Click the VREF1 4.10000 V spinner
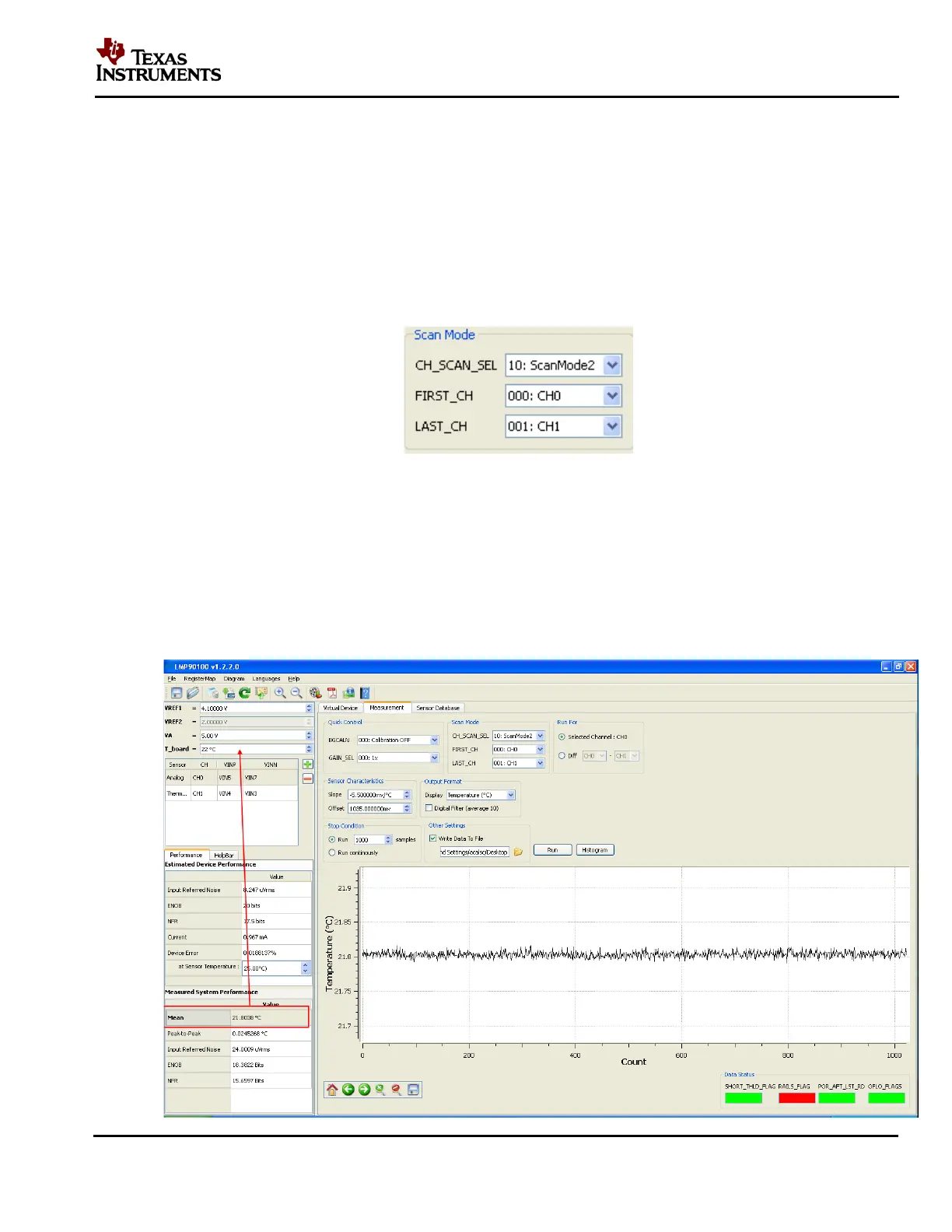 (x=309, y=709)
